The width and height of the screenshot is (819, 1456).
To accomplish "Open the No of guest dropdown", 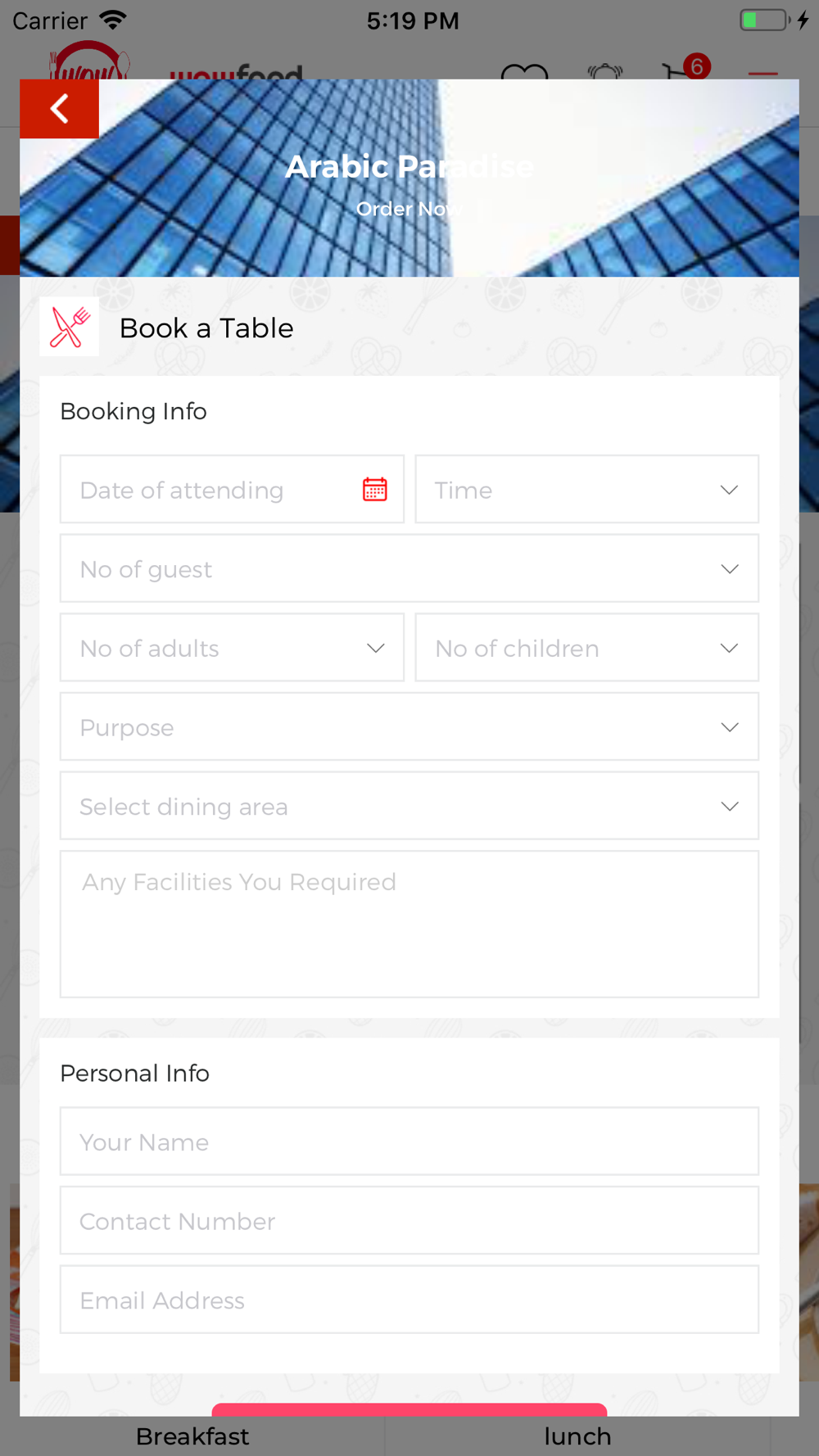I will point(409,569).
